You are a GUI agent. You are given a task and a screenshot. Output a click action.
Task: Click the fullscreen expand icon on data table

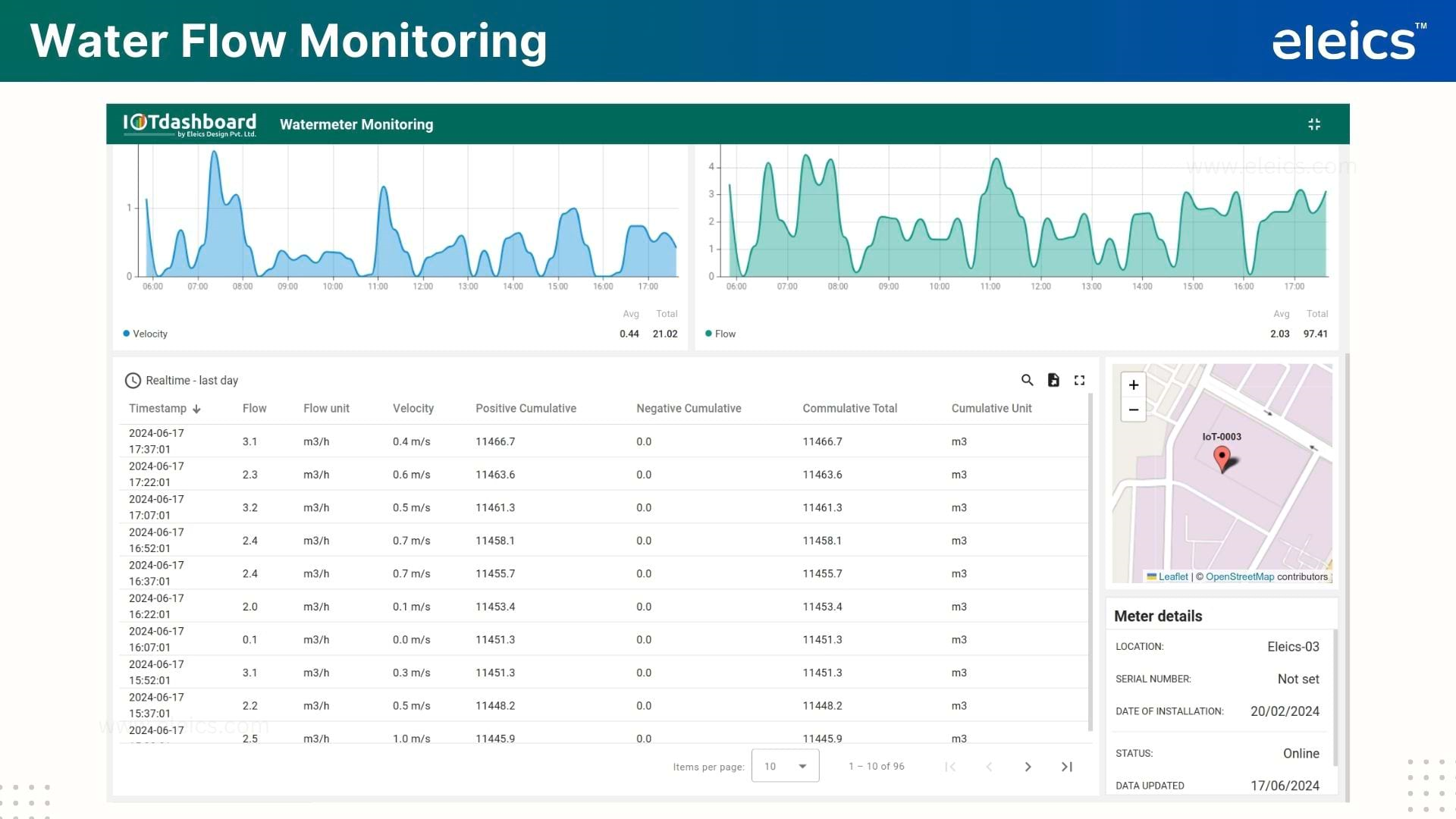pos(1079,380)
